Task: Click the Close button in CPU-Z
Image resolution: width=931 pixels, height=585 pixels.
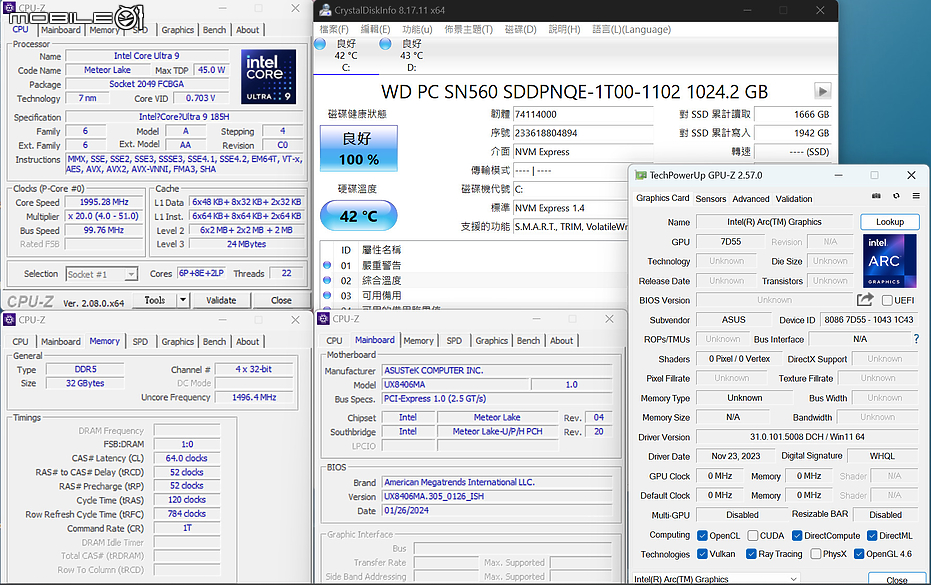Action: click(281, 300)
